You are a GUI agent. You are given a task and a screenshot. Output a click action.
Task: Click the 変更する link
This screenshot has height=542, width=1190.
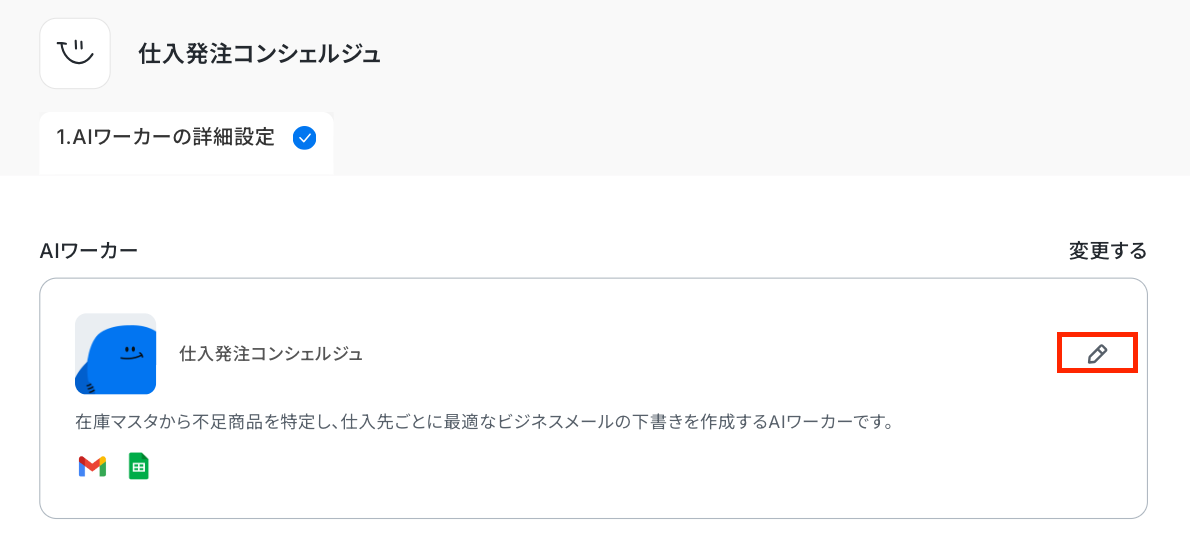coord(1107,251)
